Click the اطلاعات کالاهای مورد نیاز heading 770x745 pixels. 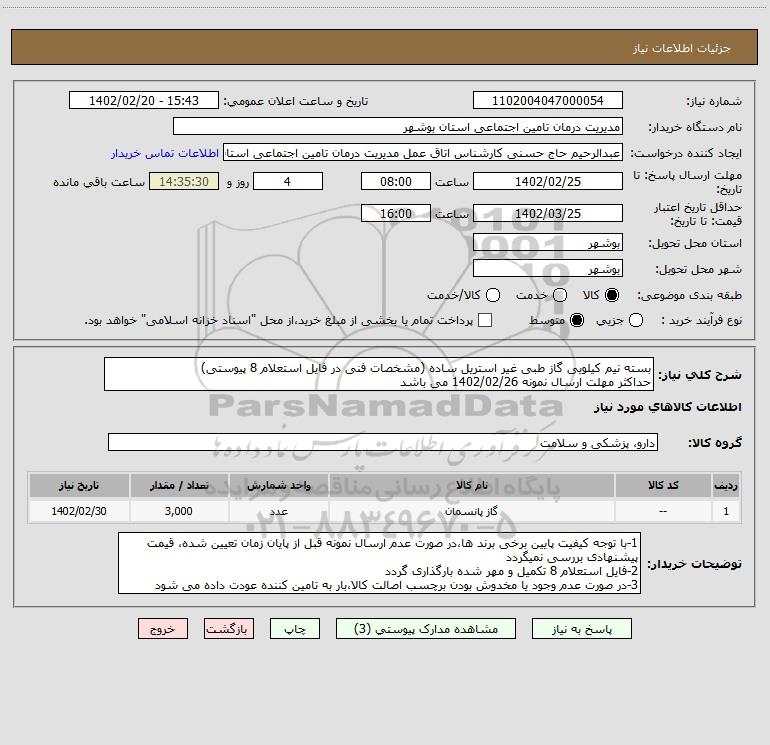[x=667, y=407]
